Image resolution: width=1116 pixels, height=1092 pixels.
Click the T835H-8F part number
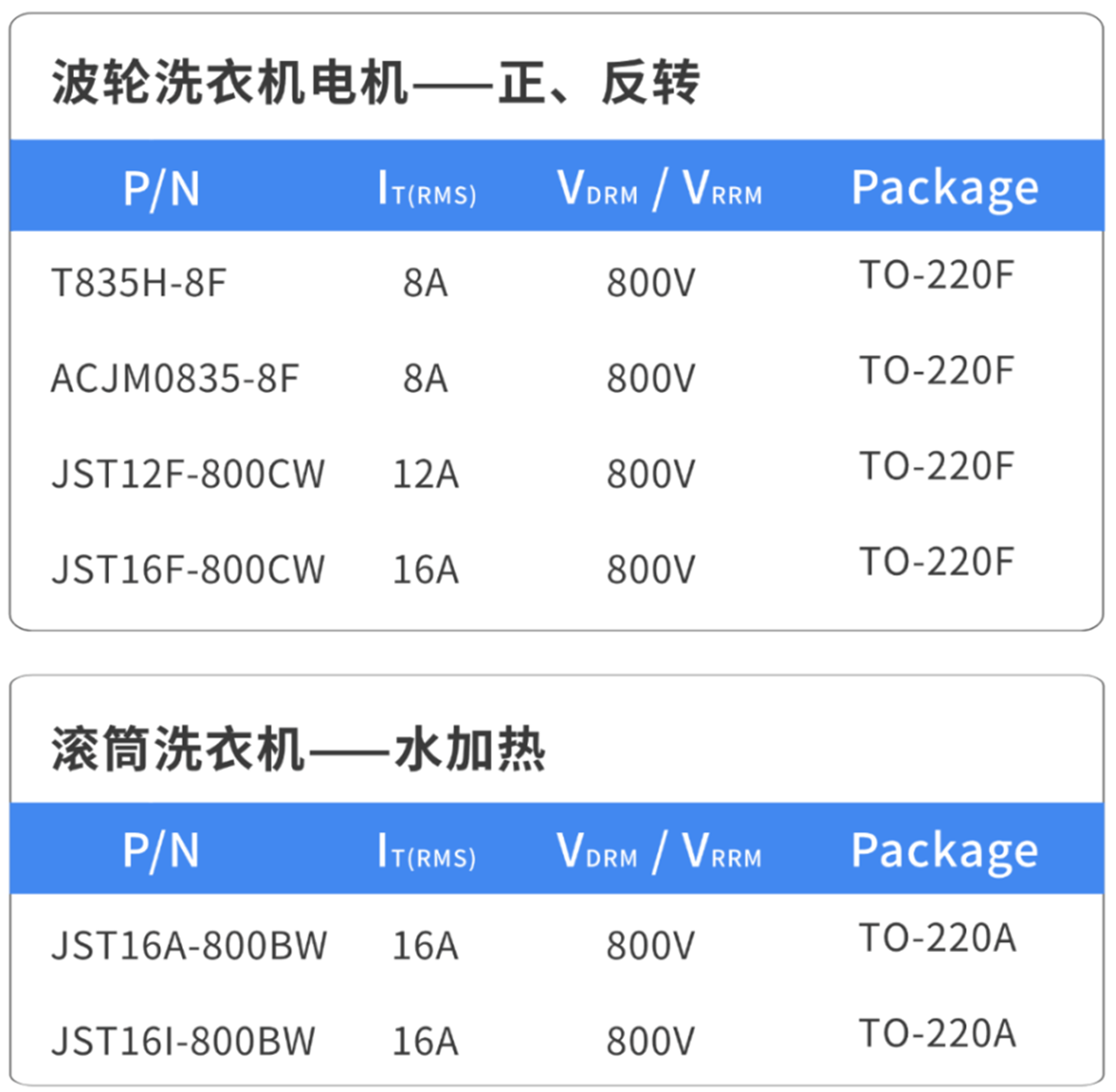139,282
